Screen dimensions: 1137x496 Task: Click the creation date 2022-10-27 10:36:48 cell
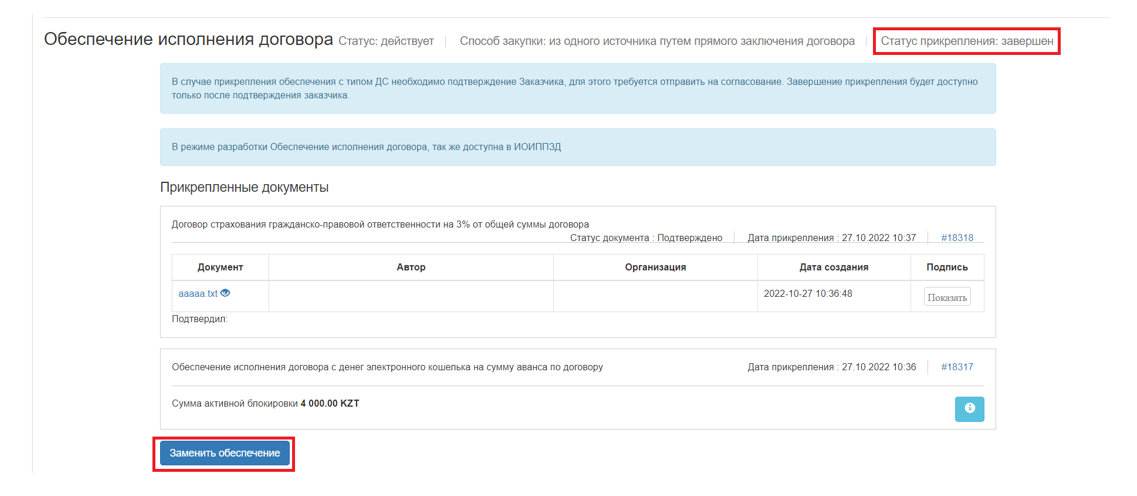click(x=807, y=294)
